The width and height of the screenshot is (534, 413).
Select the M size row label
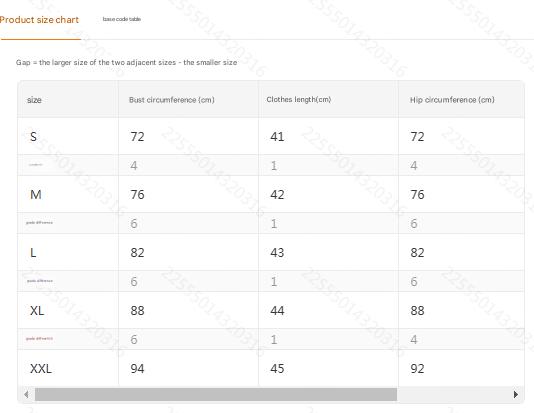pyautogui.click(x=36, y=194)
